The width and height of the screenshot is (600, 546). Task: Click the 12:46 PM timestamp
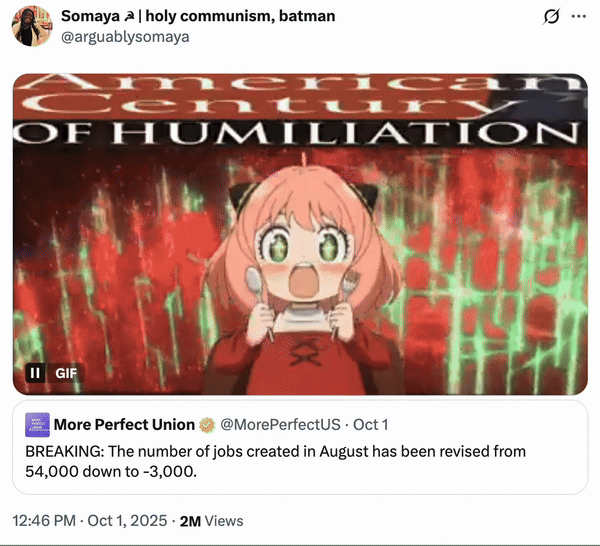click(43, 520)
